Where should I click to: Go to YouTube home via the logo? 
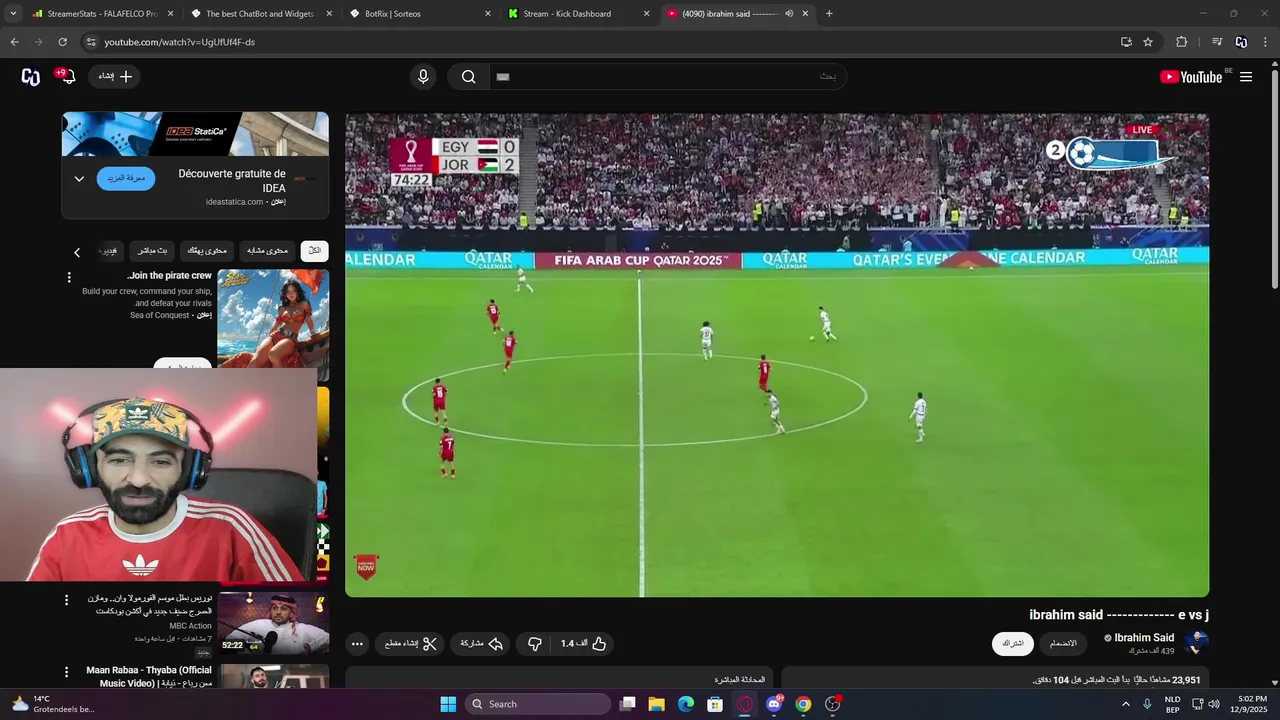click(1191, 77)
